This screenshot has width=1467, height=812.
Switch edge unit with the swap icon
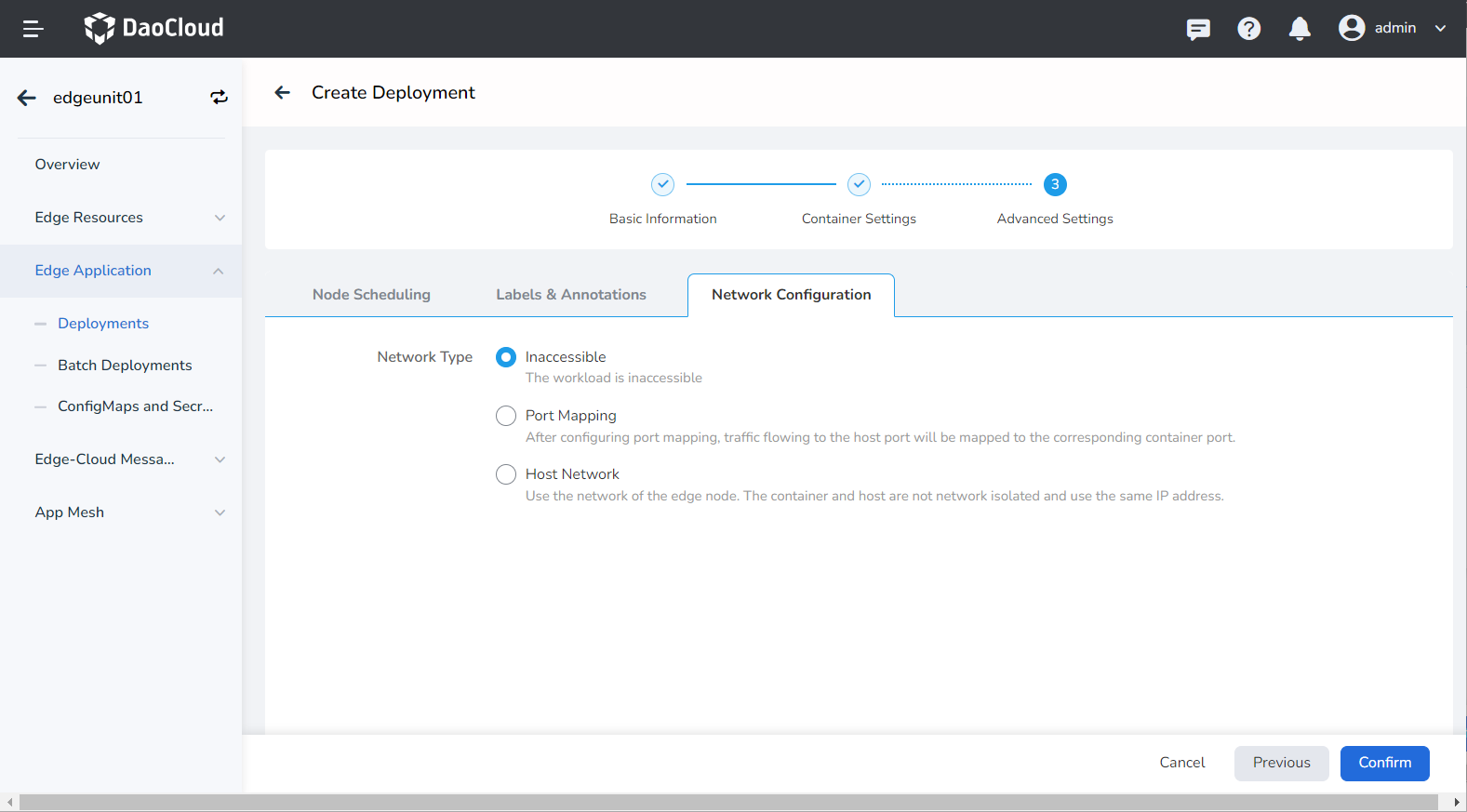tap(219, 98)
